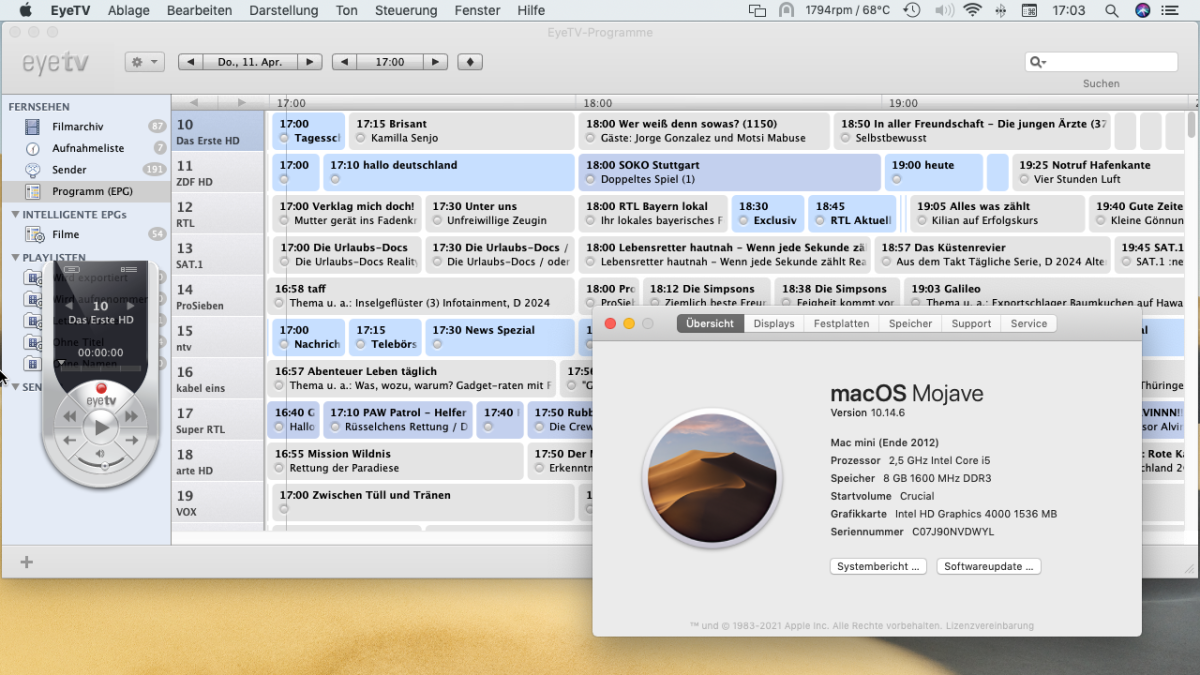Viewport: 1200px width, 675px height.
Task: Click the Wi-Fi status icon
Action: pyautogui.click(x=972, y=10)
